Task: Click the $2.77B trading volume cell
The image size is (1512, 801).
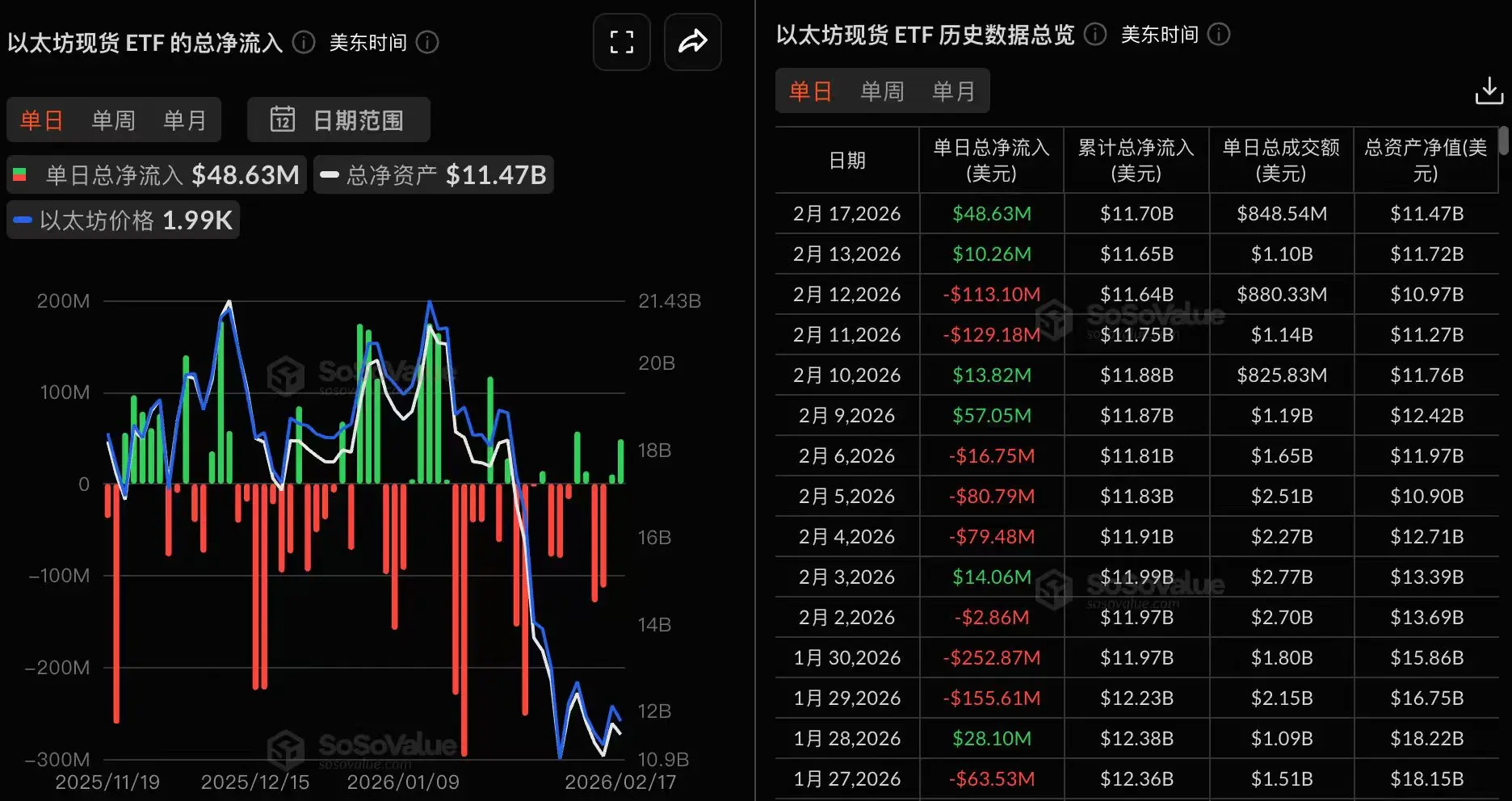Action: tap(1282, 577)
